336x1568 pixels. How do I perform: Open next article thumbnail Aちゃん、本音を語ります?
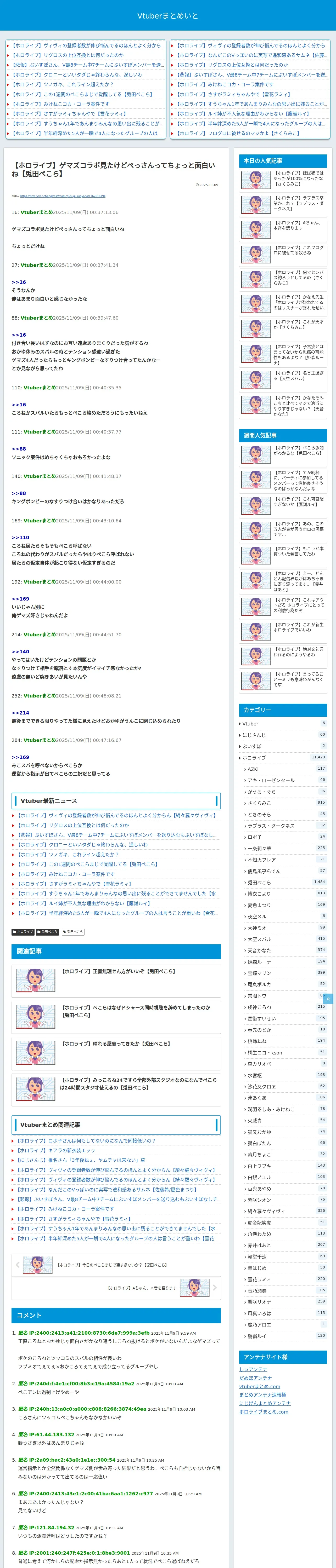(x=194, y=1288)
